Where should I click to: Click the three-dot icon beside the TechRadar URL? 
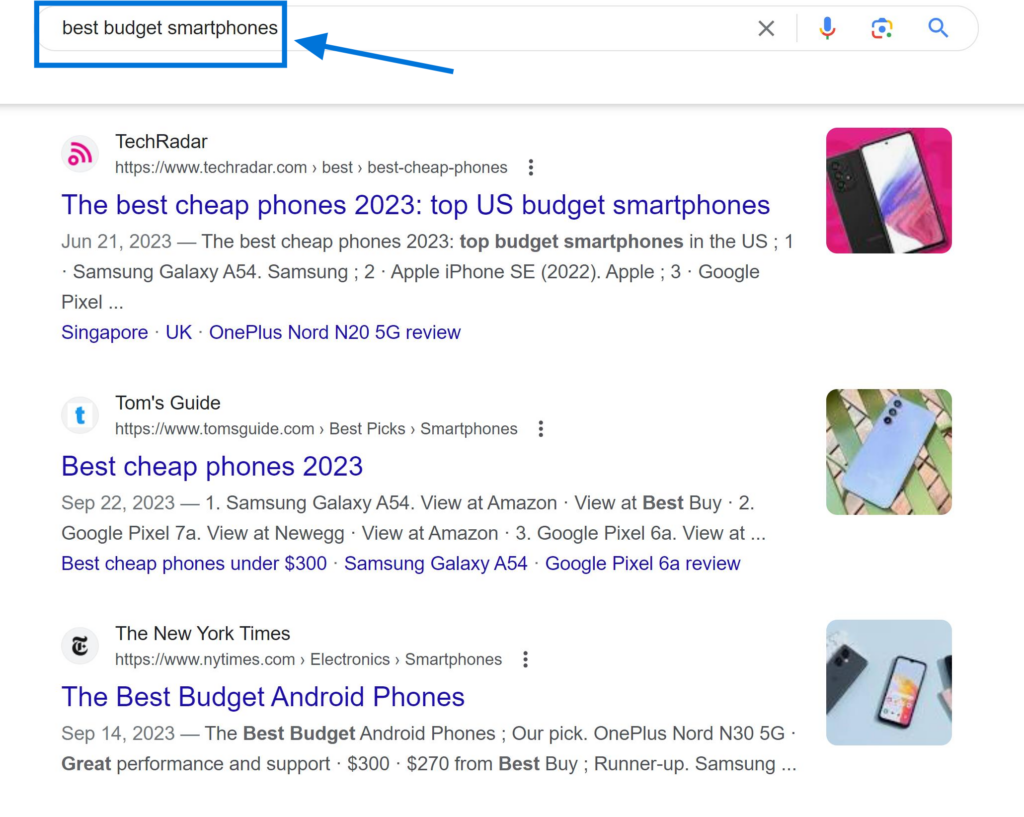coord(530,167)
